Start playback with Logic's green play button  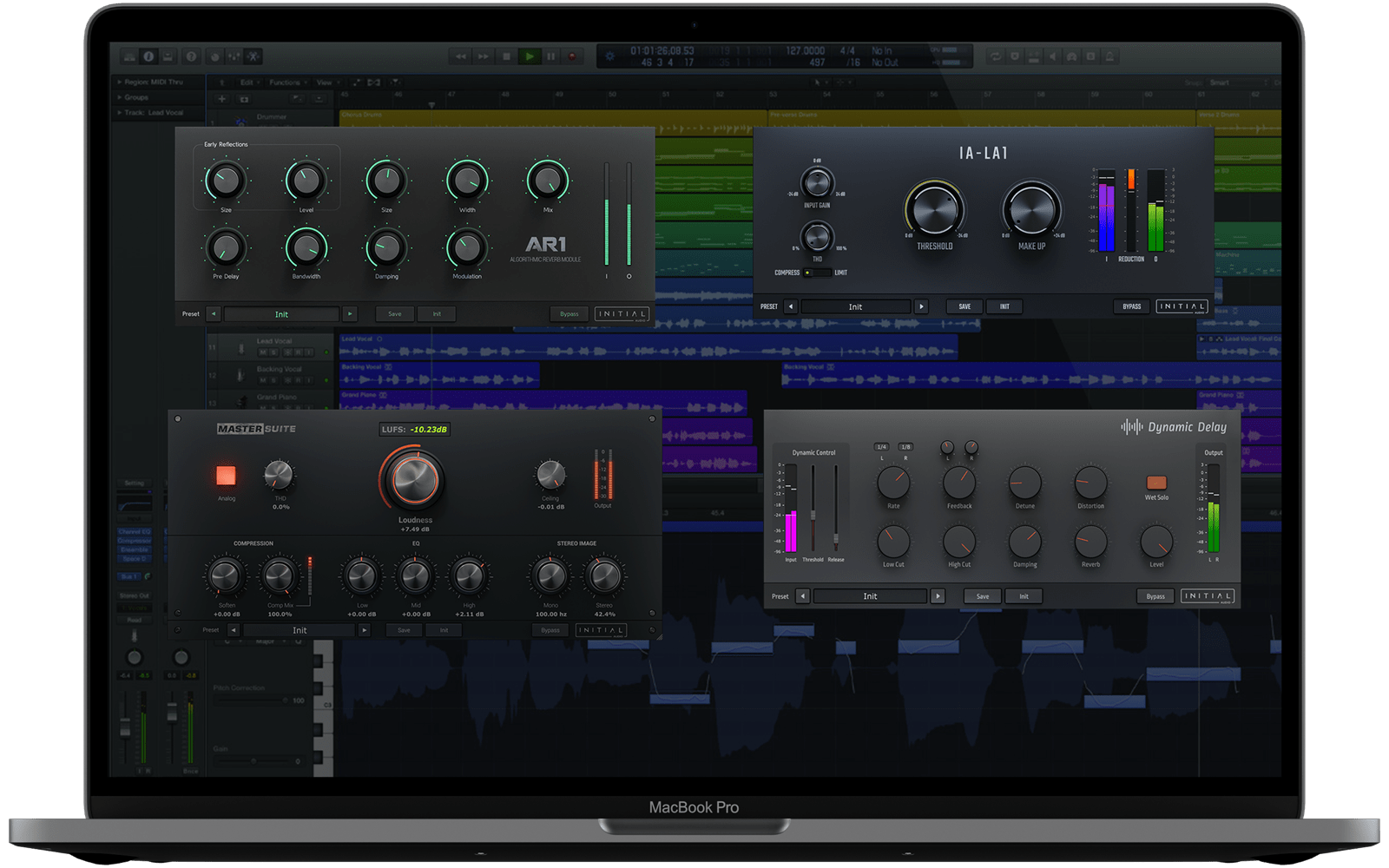tap(530, 56)
